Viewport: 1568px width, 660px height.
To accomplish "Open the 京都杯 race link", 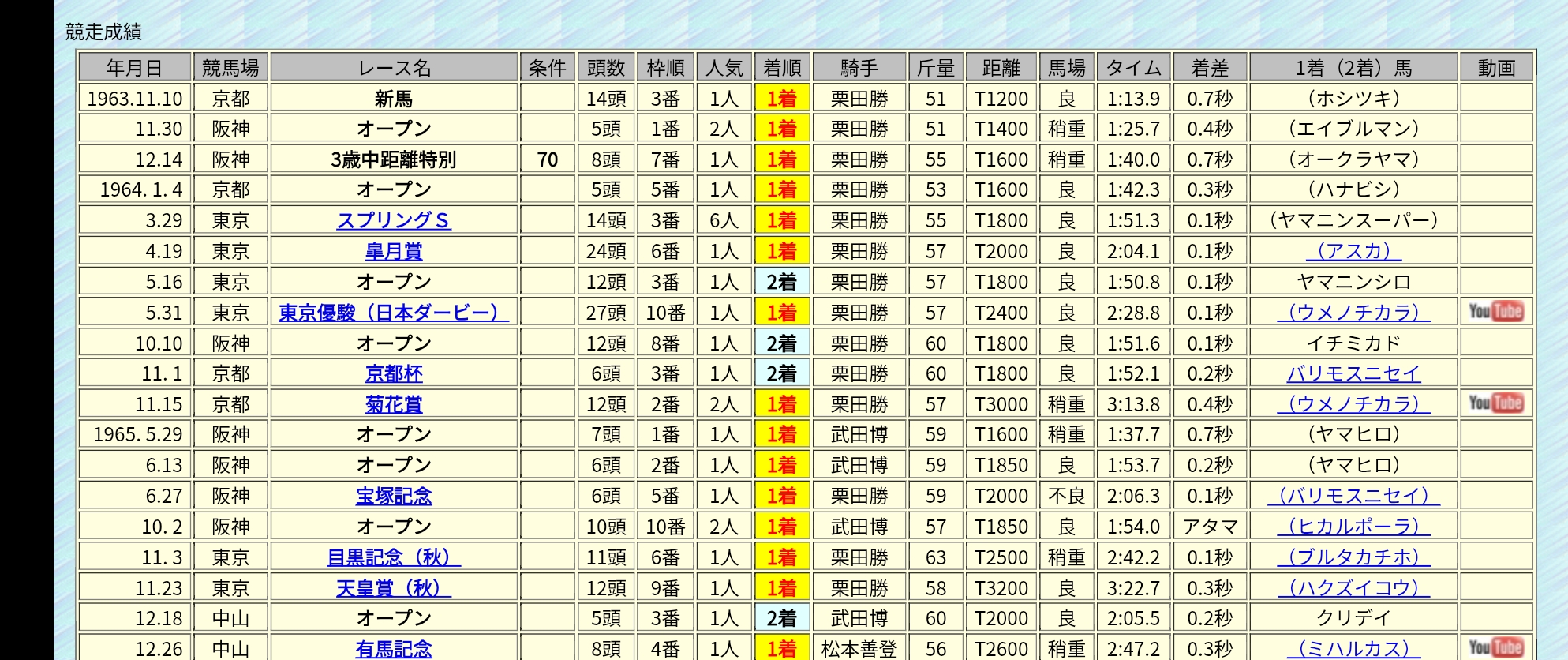I will pos(393,373).
